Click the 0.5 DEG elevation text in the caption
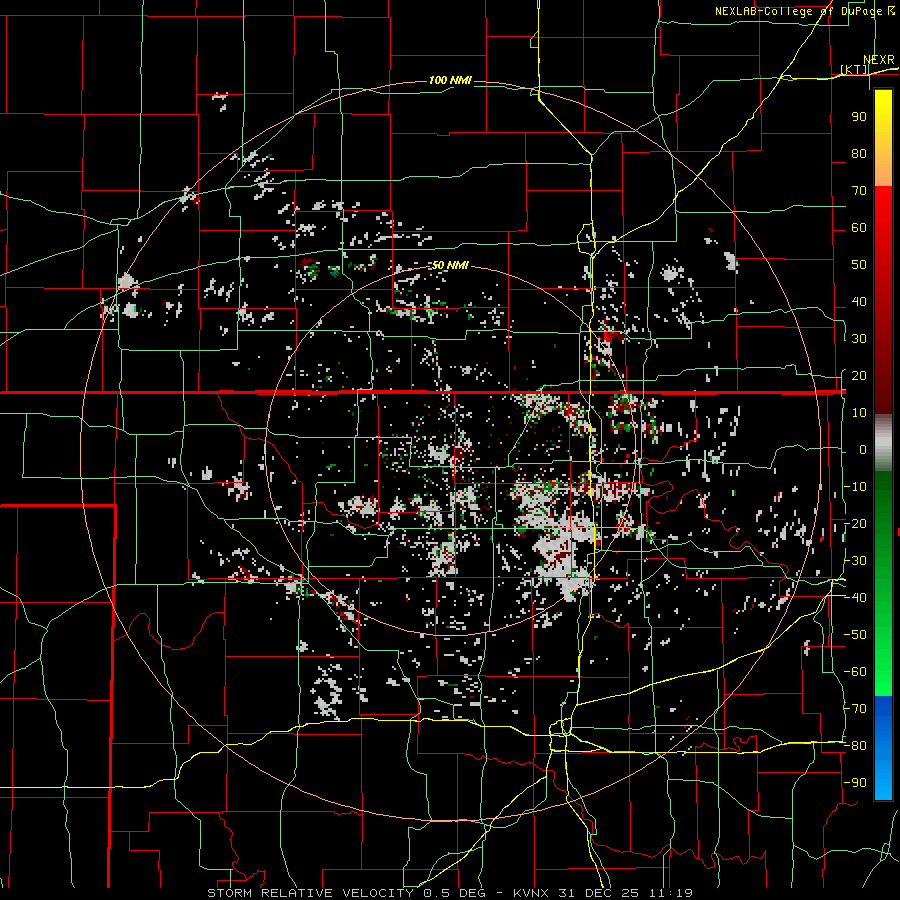The width and height of the screenshot is (900, 900). (455, 893)
